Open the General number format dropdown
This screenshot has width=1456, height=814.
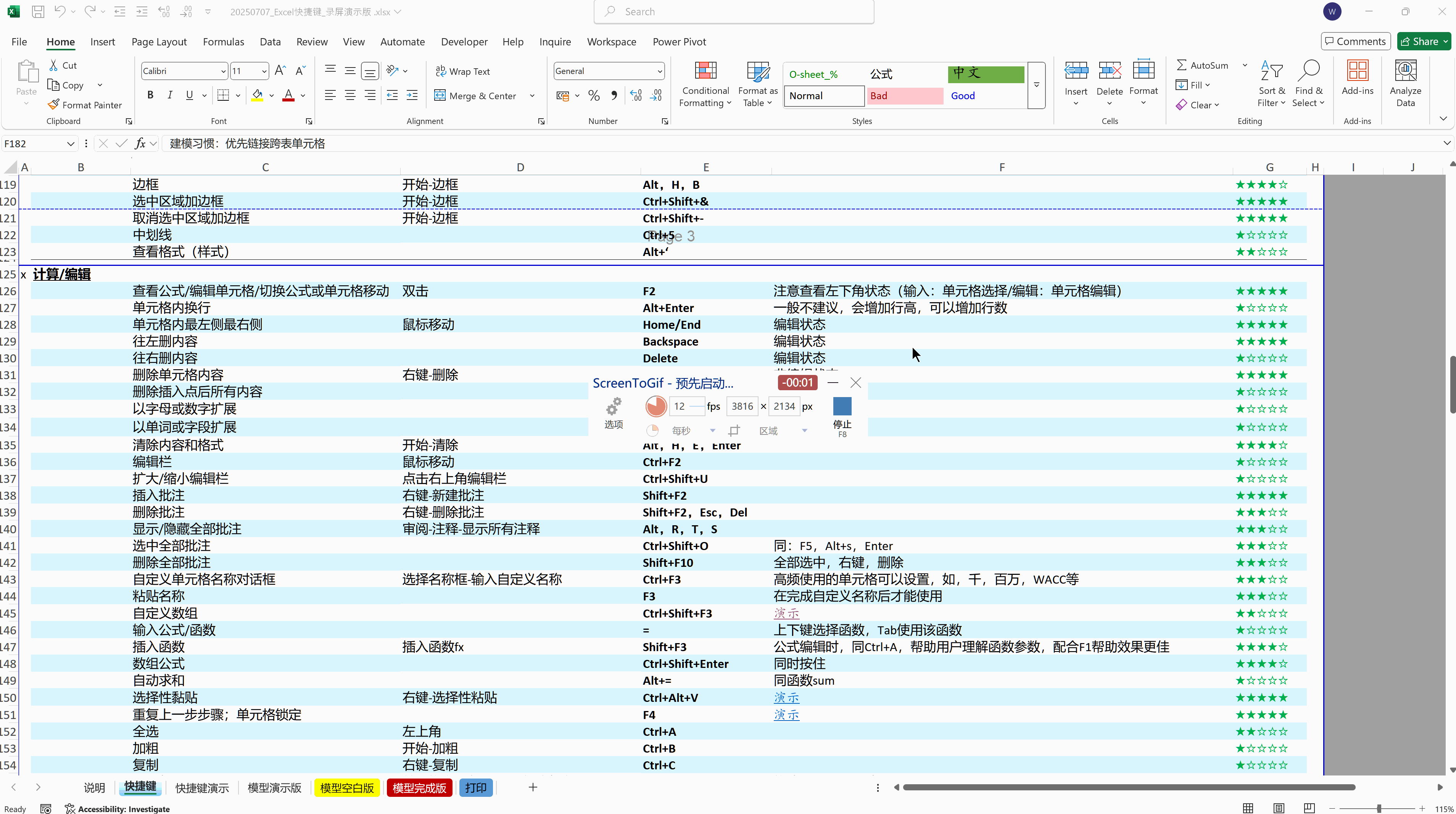tap(659, 71)
